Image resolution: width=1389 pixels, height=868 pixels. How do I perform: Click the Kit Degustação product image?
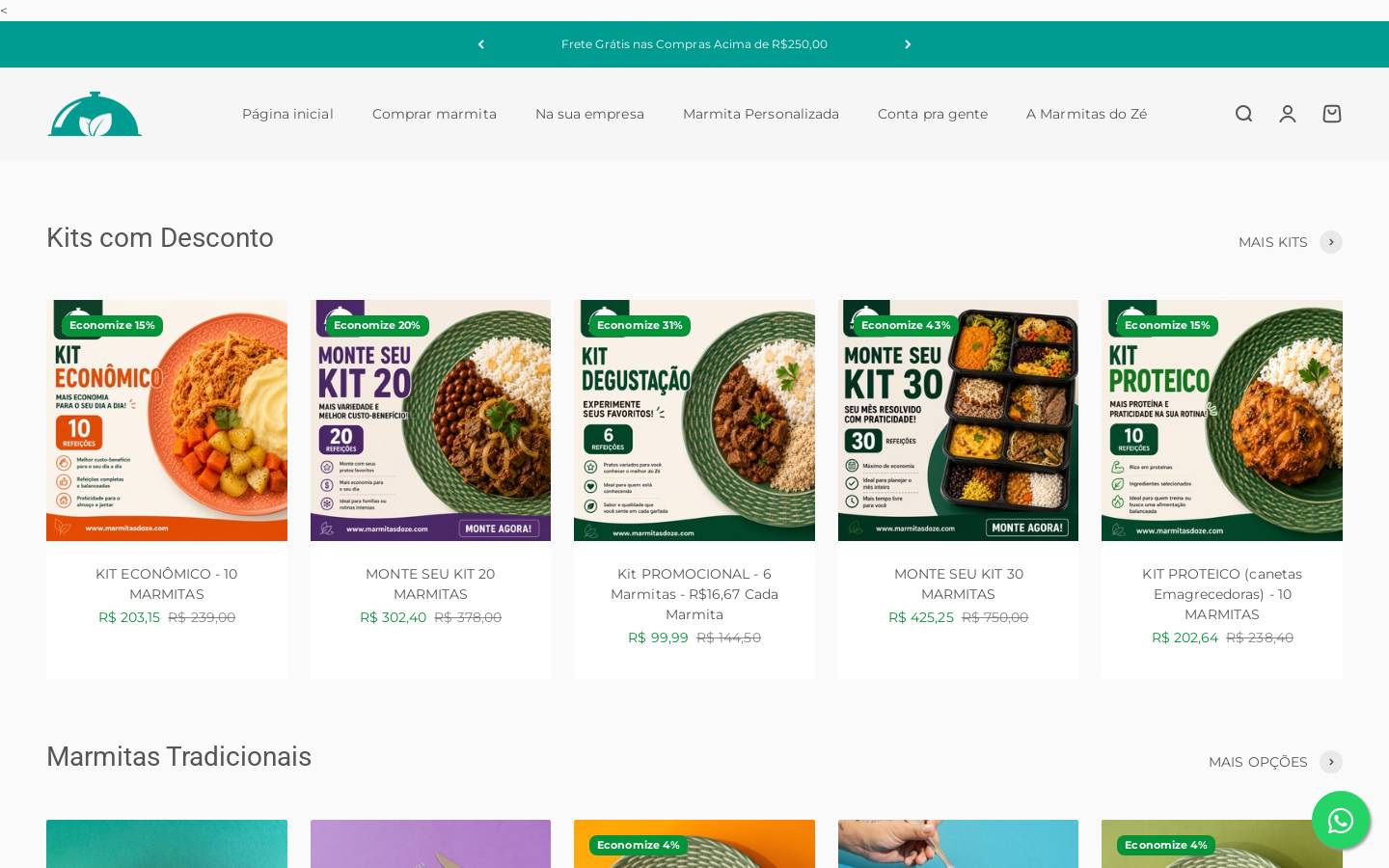pos(694,420)
